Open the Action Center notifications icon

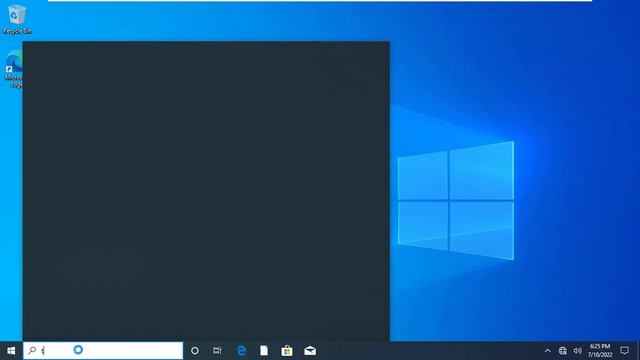[x=624, y=351]
